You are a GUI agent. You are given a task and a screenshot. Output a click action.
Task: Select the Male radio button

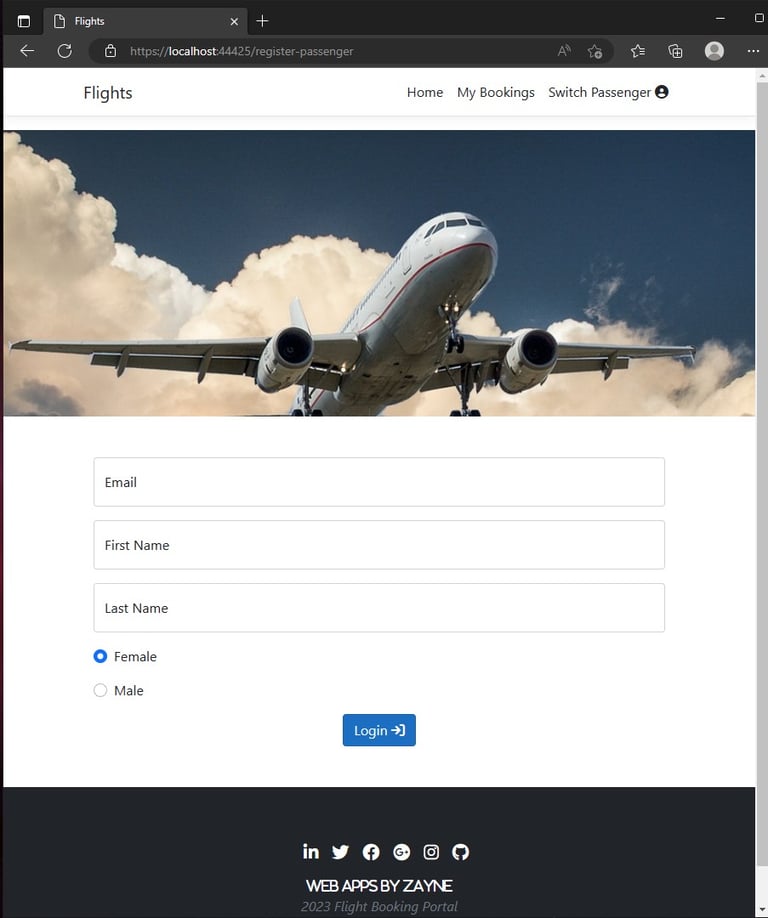[100, 690]
